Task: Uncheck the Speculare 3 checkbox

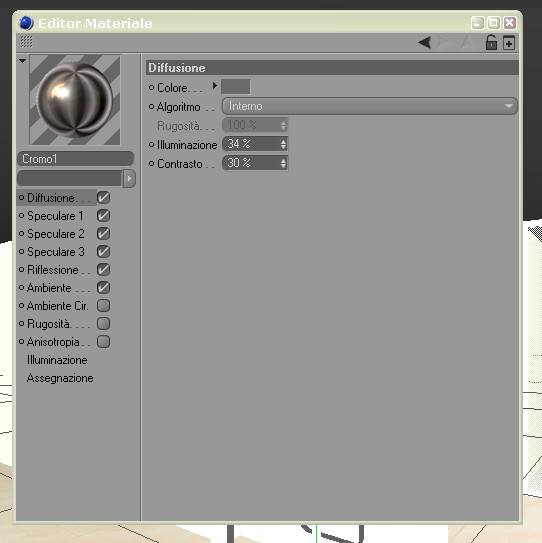Action: click(103, 251)
